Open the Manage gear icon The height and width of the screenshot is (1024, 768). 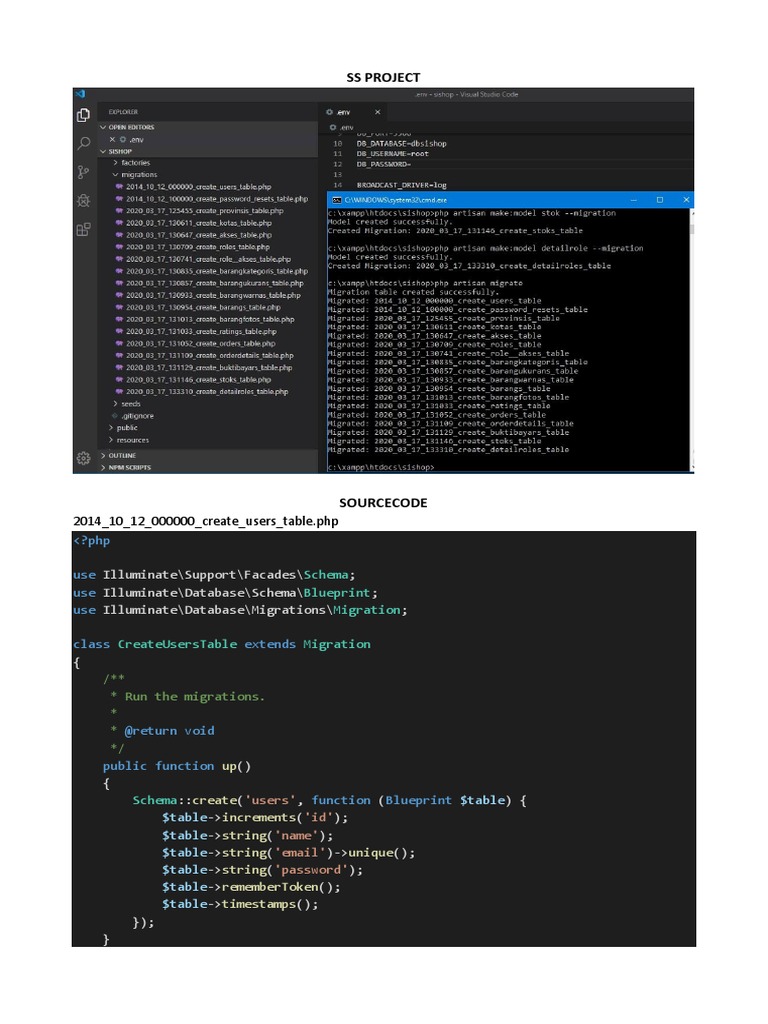pos(83,458)
